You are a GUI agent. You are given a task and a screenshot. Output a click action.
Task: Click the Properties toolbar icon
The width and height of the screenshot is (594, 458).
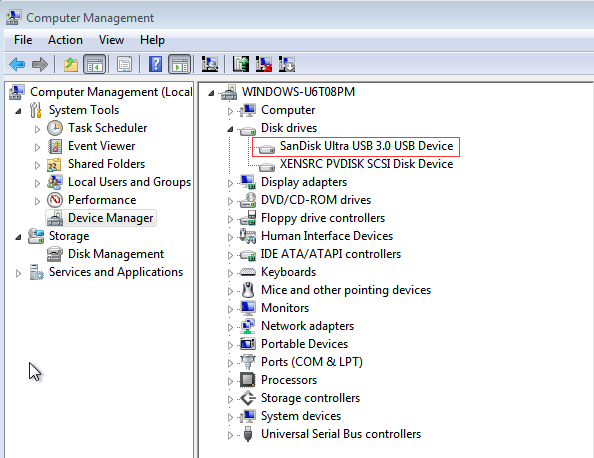pos(125,64)
